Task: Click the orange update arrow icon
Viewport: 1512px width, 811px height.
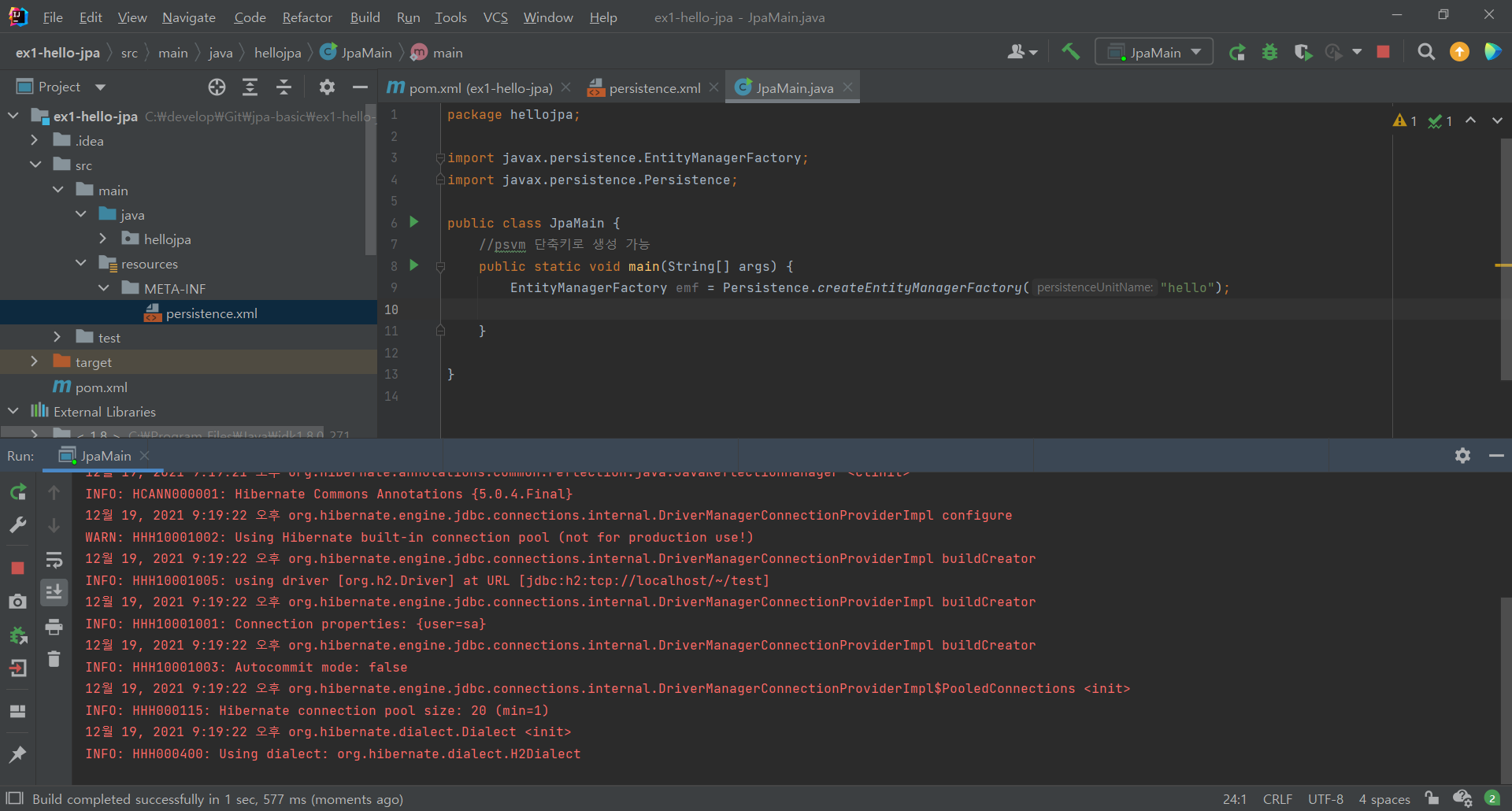Action: tap(1459, 52)
